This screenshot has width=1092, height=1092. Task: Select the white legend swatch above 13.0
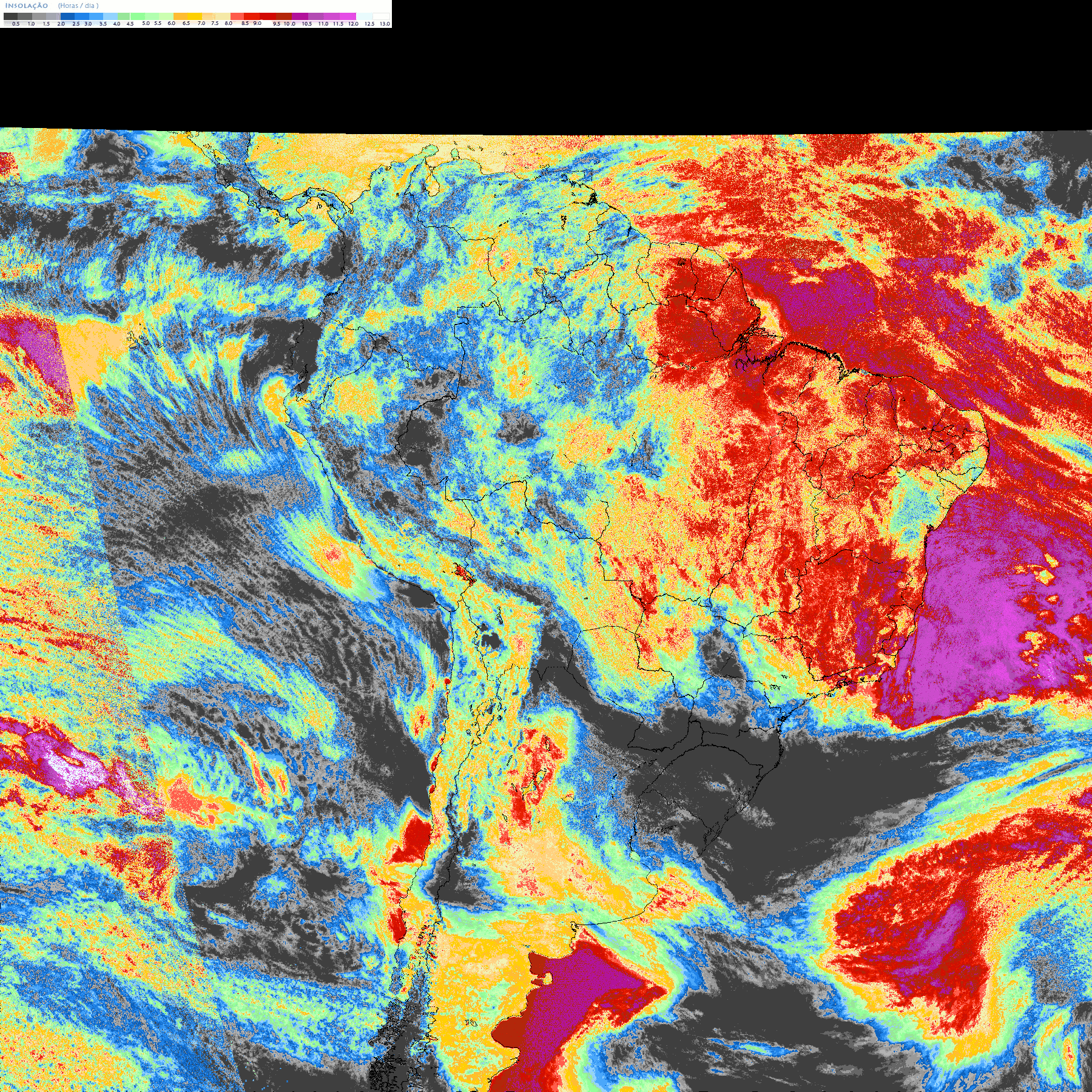[x=381, y=16]
